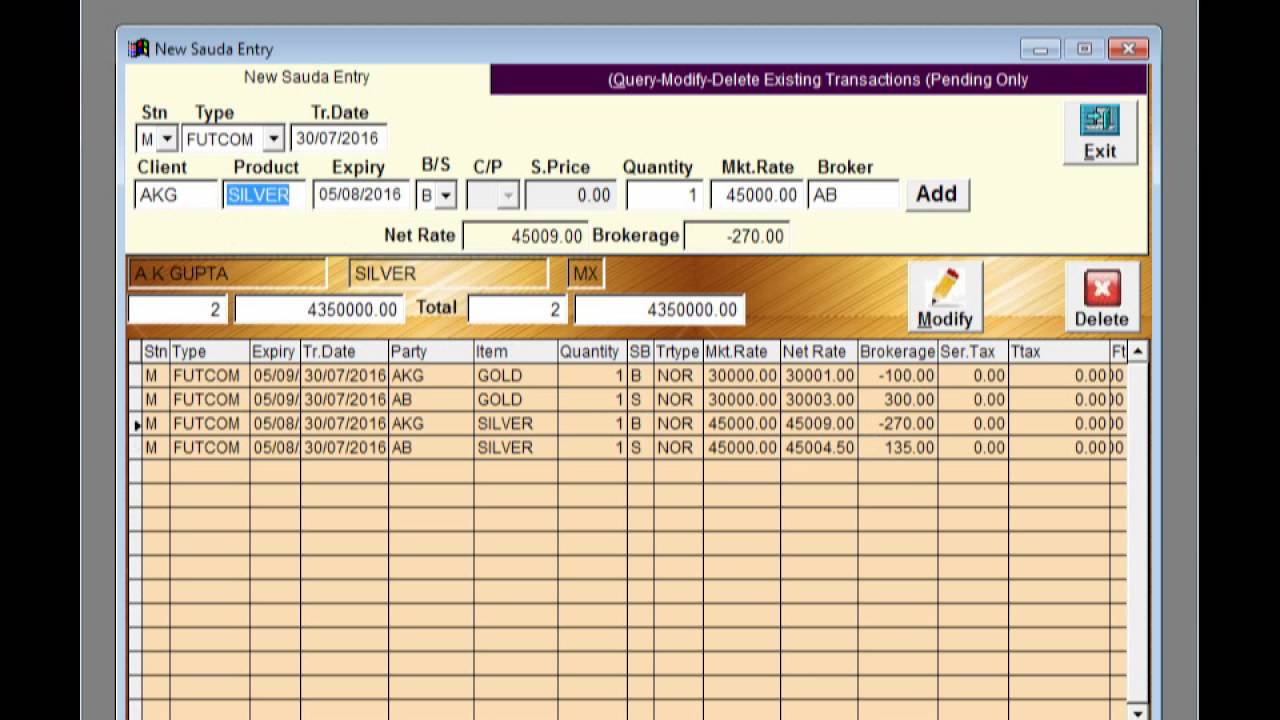1280x720 pixels.
Task: Click the Tr.Date column header in grid
Action: 344,352
